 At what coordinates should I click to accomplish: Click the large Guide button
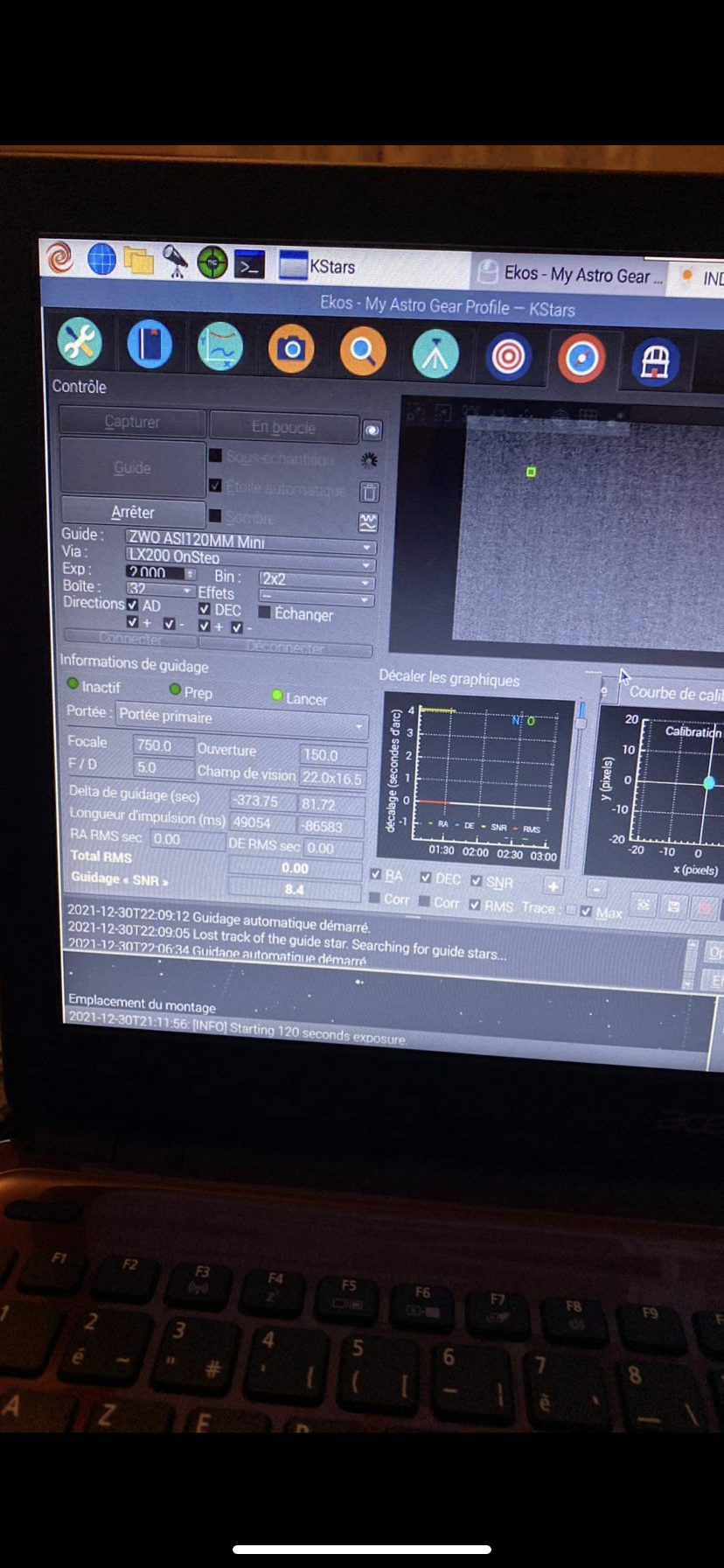(132, 468)
